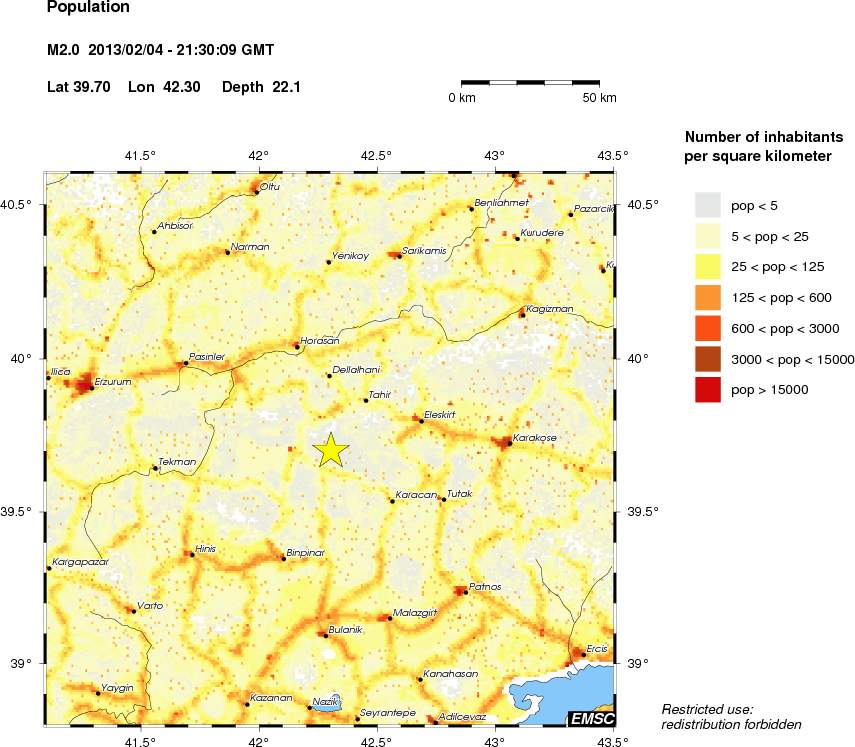The image size is (855, 747).
Task: Click the 'Narman' city label
Action: 250,246
